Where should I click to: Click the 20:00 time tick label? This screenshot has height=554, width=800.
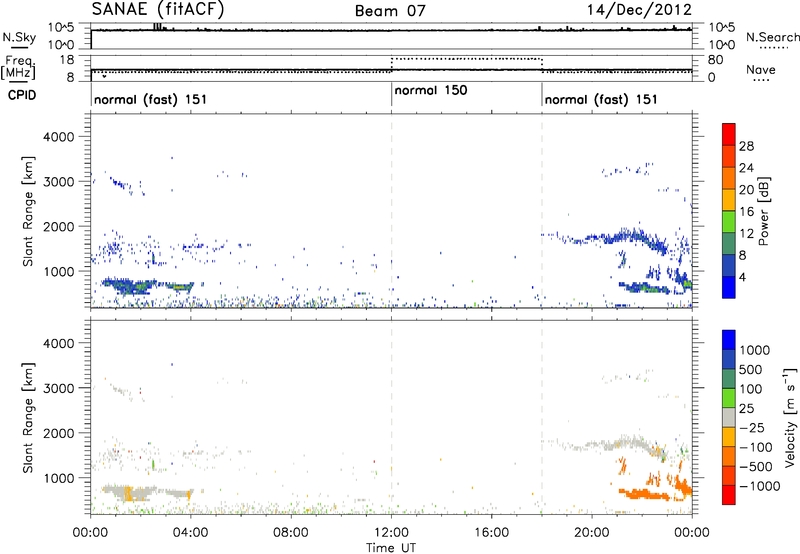[x=591, y=533]
